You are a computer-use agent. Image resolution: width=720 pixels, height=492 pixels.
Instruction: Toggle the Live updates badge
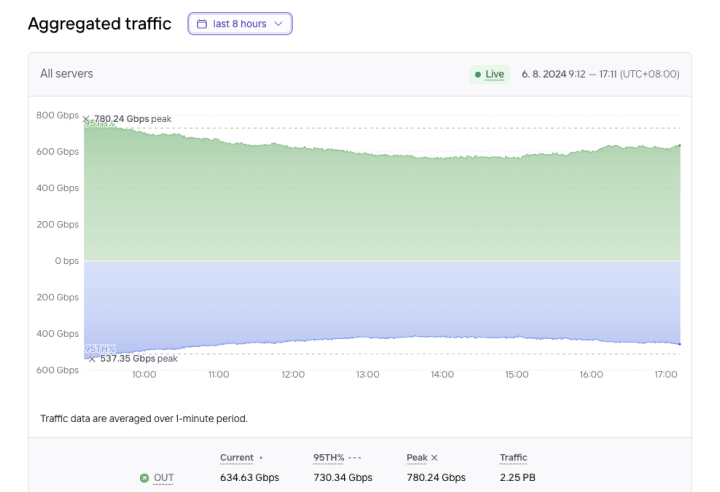[489, 75]
